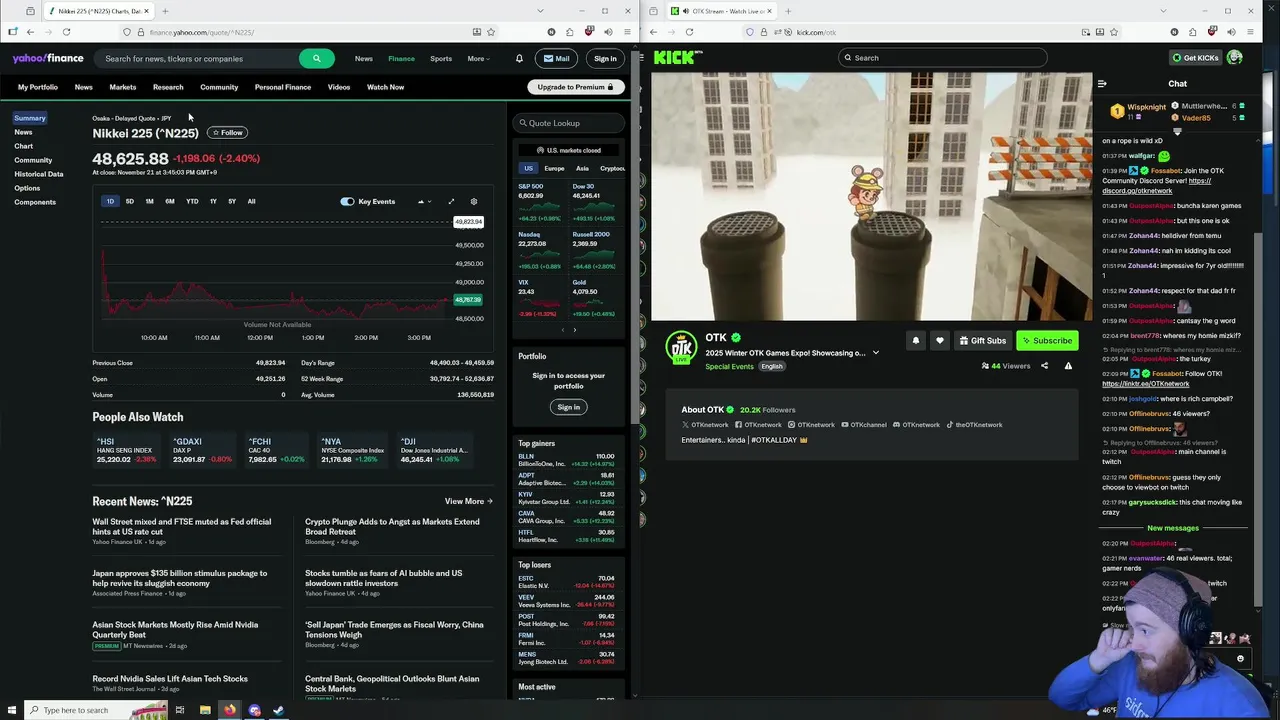
Task: Select the 5D chart range
Action: 129,201
